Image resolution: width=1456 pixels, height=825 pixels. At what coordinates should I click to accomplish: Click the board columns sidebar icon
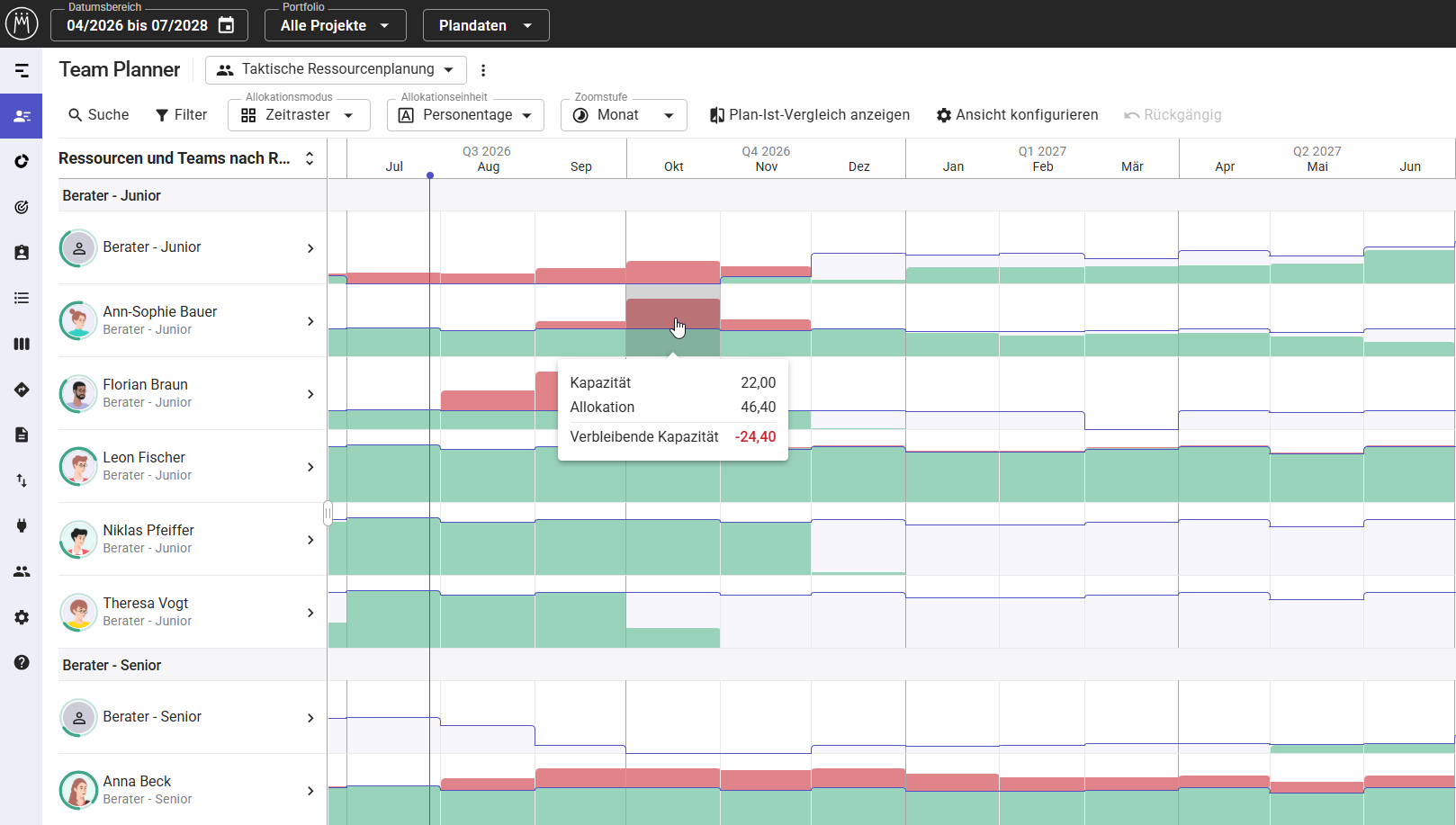22,344
